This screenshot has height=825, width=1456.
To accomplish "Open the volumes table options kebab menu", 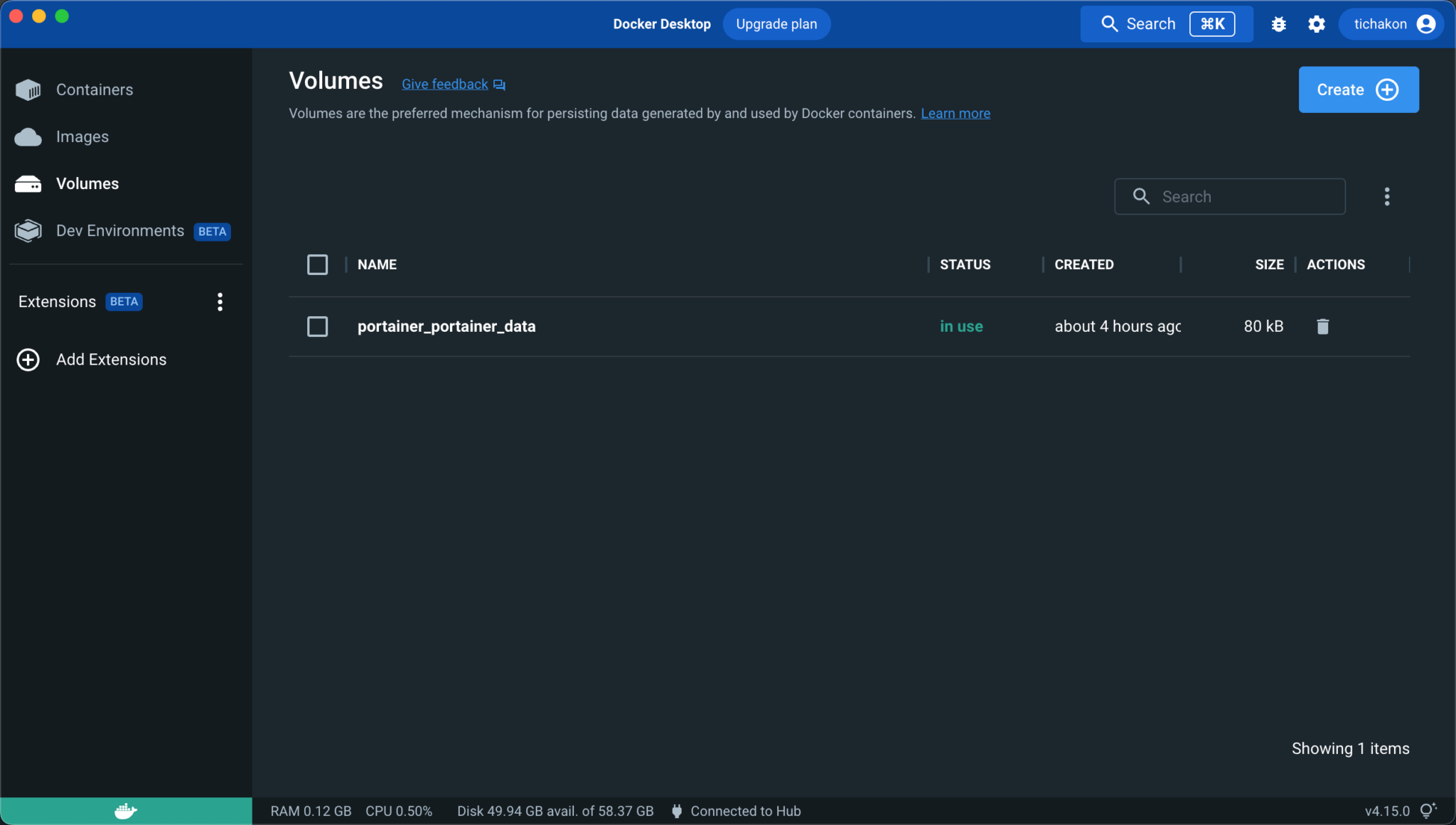I will pos(1386,197).
